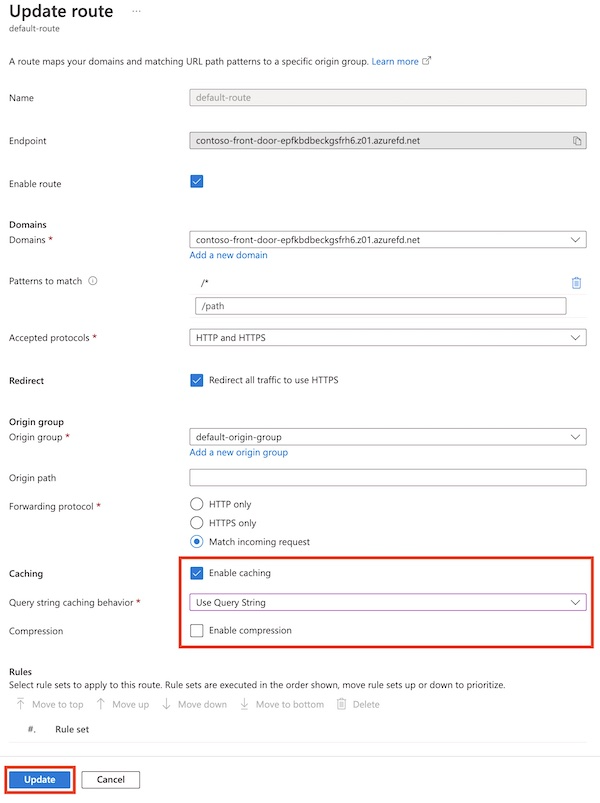Click the Patterns to match info icon
600x803 pixels.
(x=93, y=282)
